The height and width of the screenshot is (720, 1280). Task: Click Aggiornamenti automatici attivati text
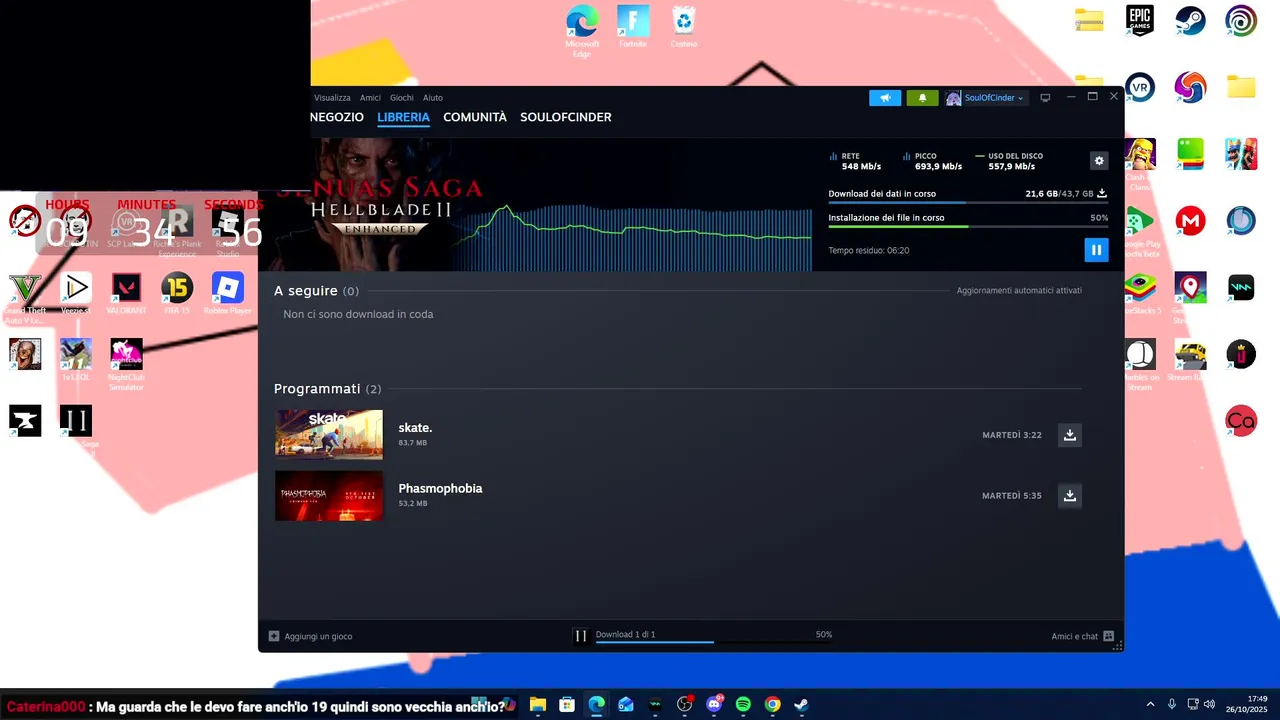(1019, 290)
